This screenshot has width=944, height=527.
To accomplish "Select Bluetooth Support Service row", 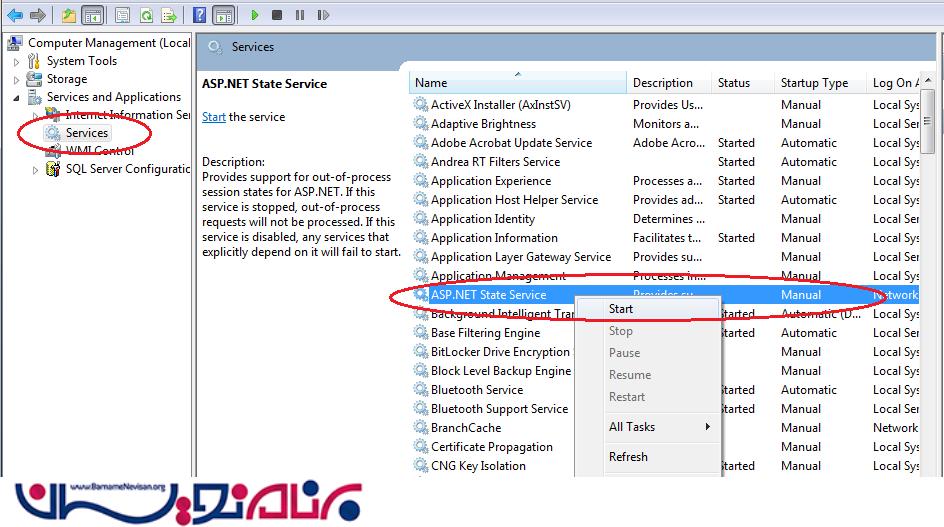I will pyautogui.click(x=499, y=409).
